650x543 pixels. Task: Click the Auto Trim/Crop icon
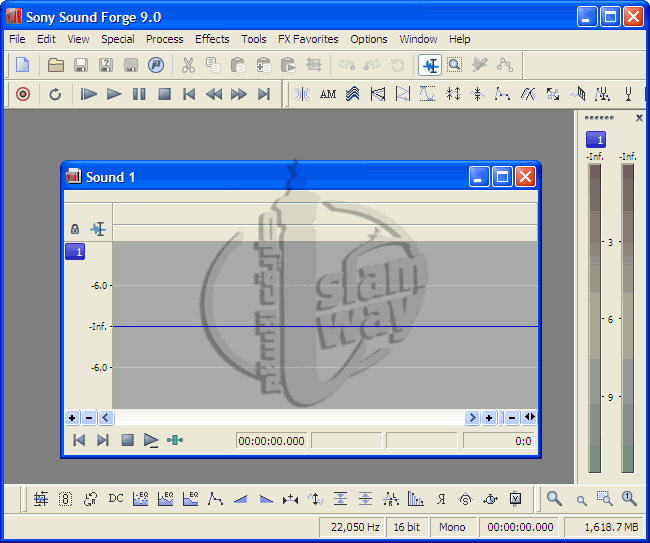(x=41, y=499)
